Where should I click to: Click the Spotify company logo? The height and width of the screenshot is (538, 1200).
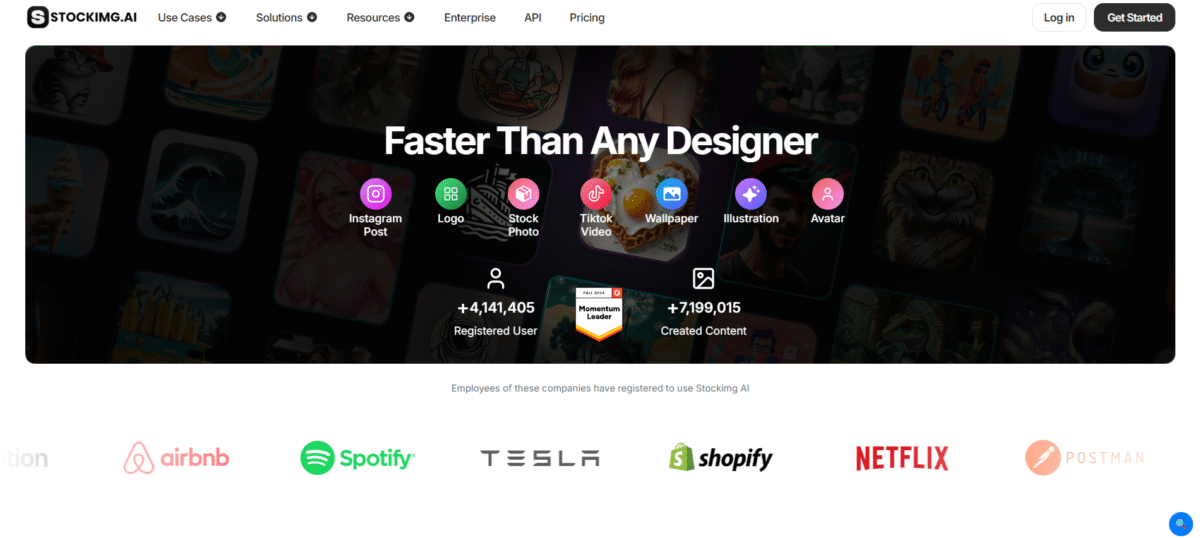point(358,458)
